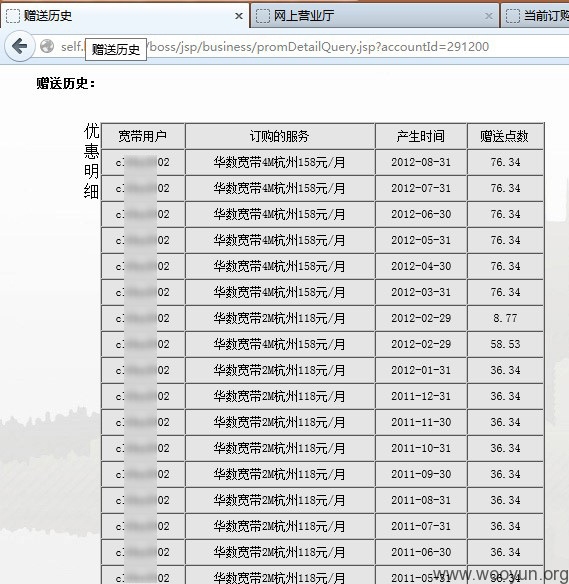Viewport: 569px width, 584px height.
Task: Click the 订购的服务 column header
Action: [x=280, y=136]
